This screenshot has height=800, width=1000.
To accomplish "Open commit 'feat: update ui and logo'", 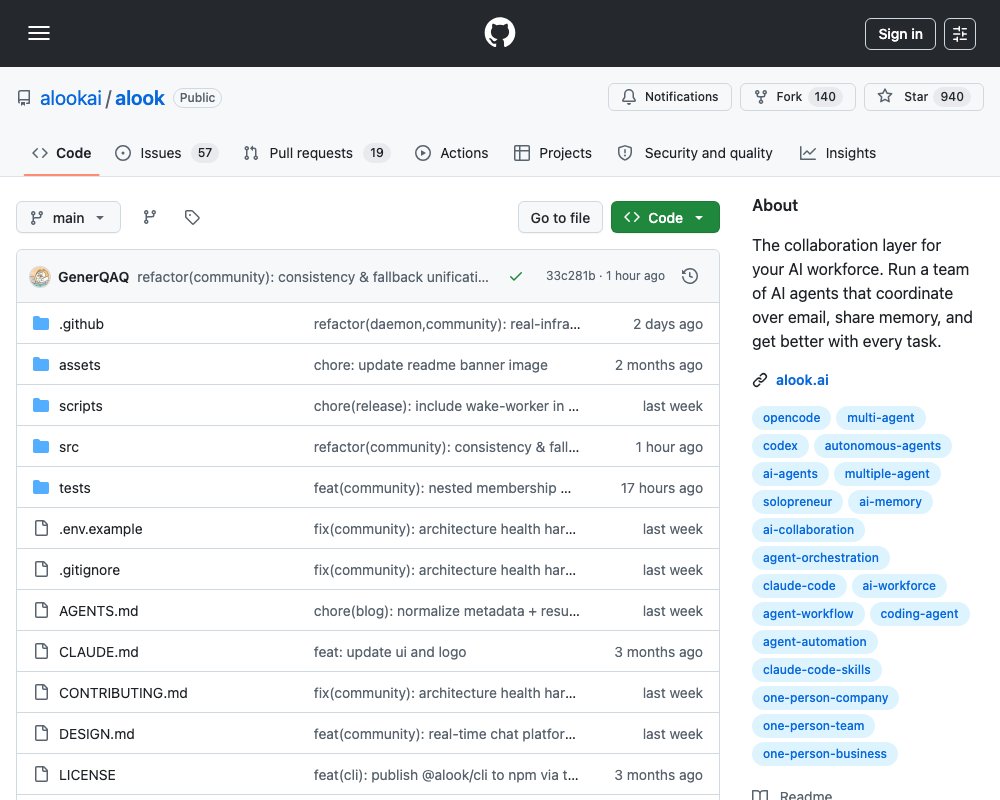I will click(x=390, y=652).
